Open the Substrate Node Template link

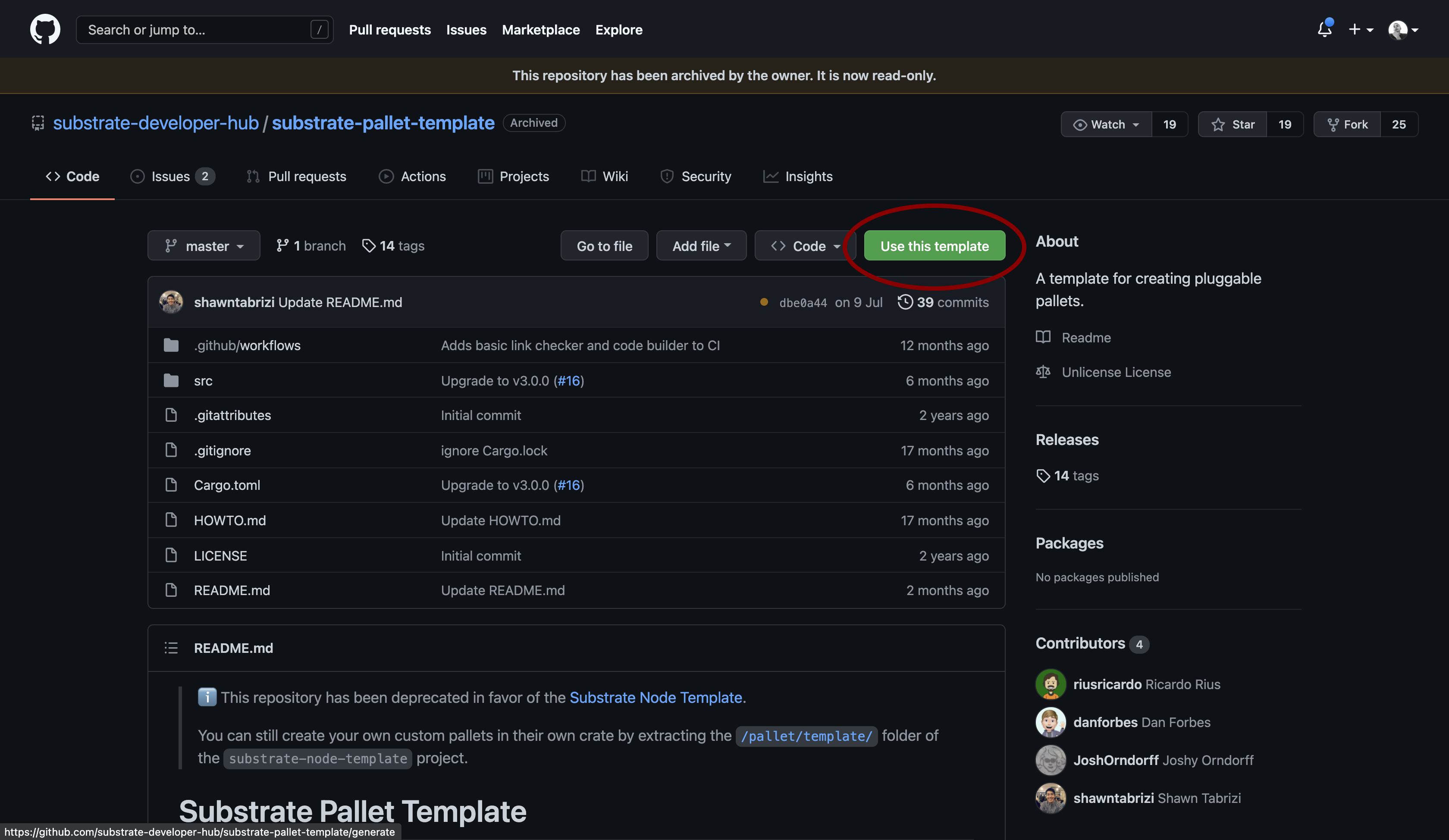pyautogui.click(x=655, y=697)
